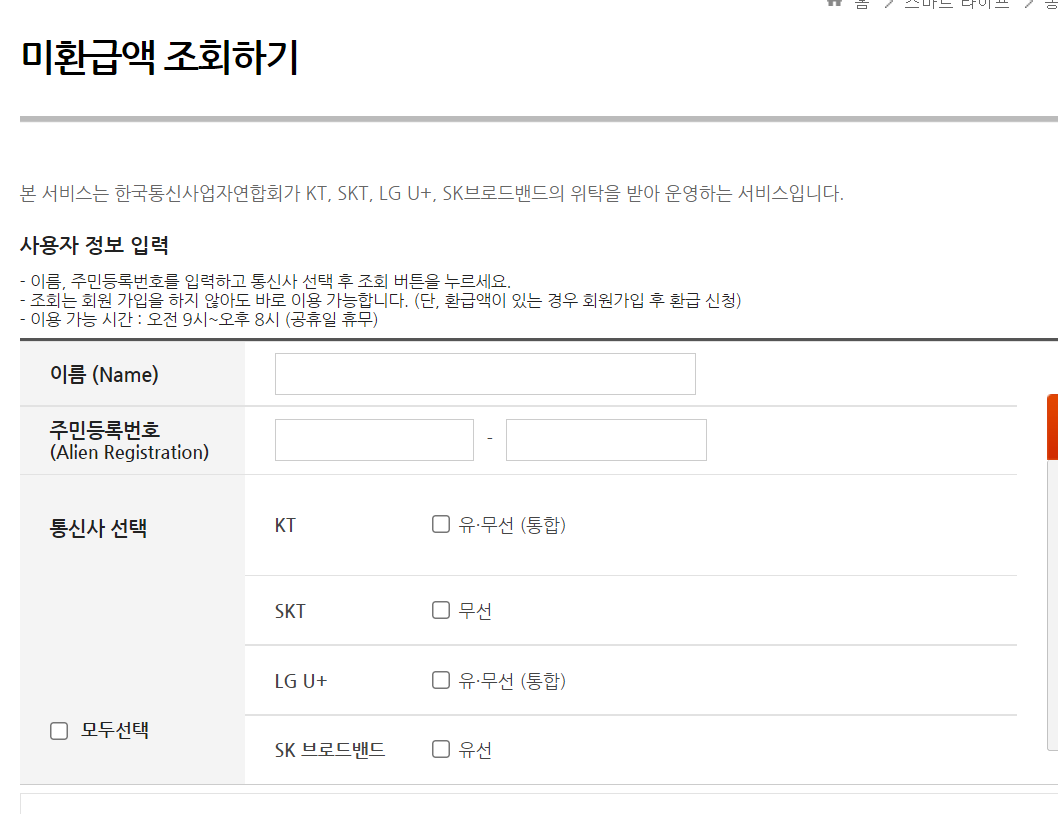Viewport: 1058px width, 814px height.
Task: Click the LG U+ carrier label
Action: [x=301, y=681]
